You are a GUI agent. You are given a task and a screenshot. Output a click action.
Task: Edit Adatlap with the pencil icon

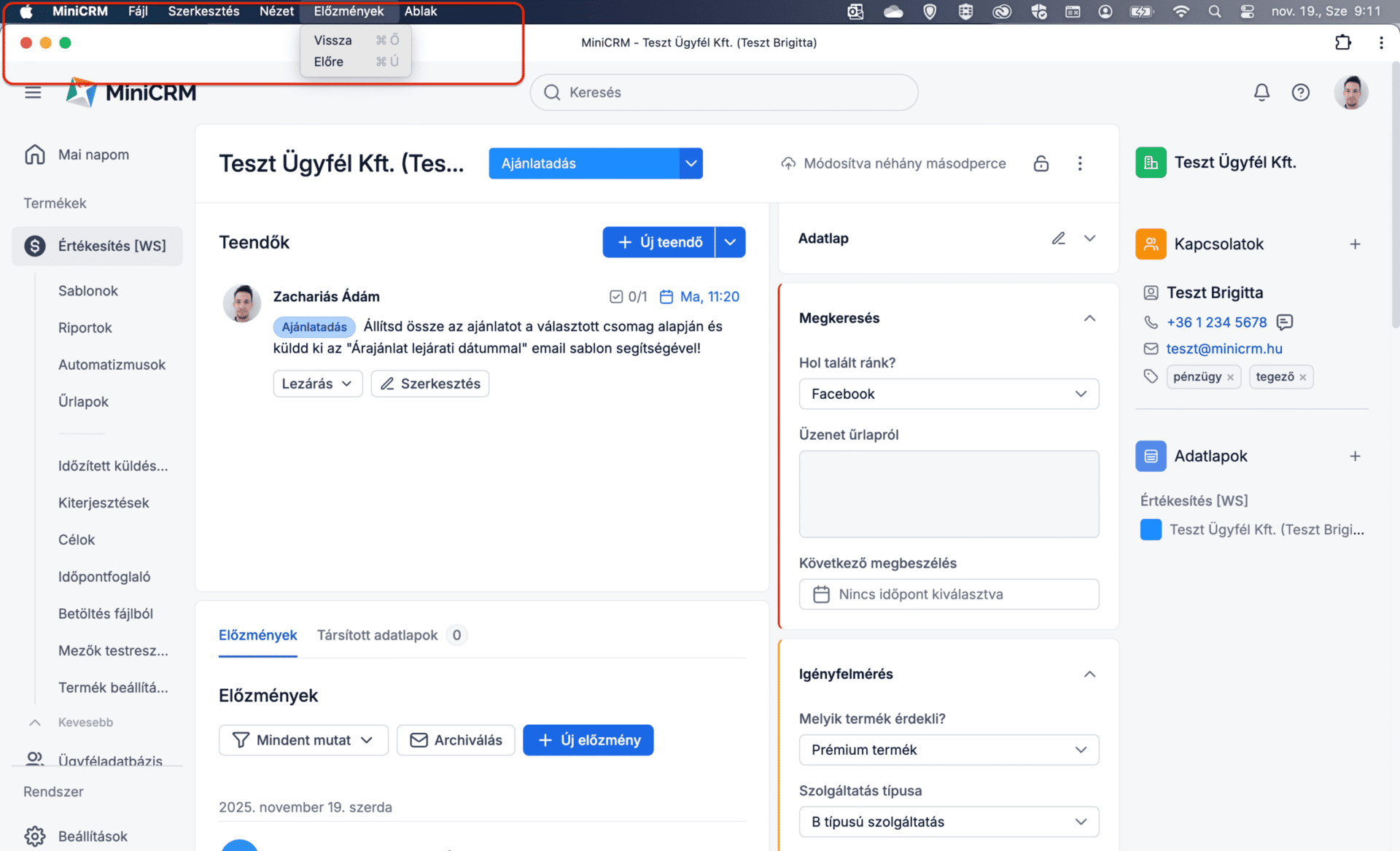pos(1058,238)
